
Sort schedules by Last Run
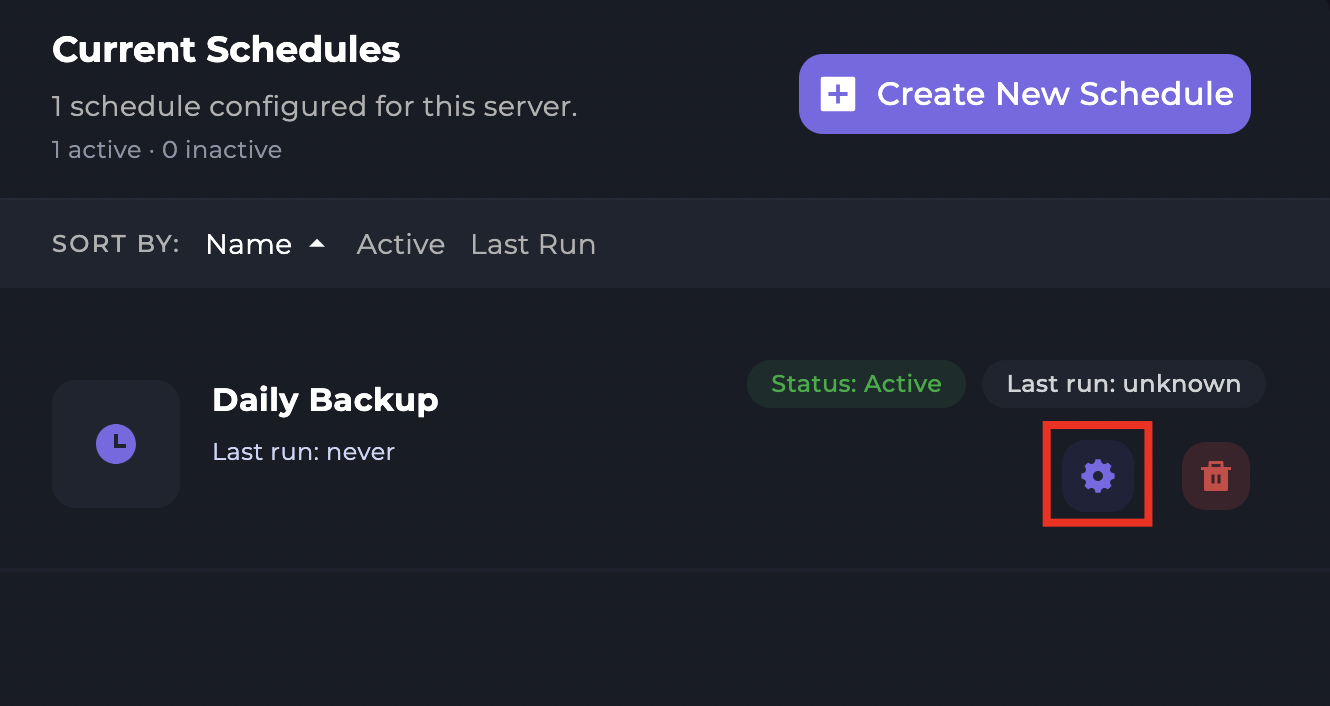pos(533,244)
